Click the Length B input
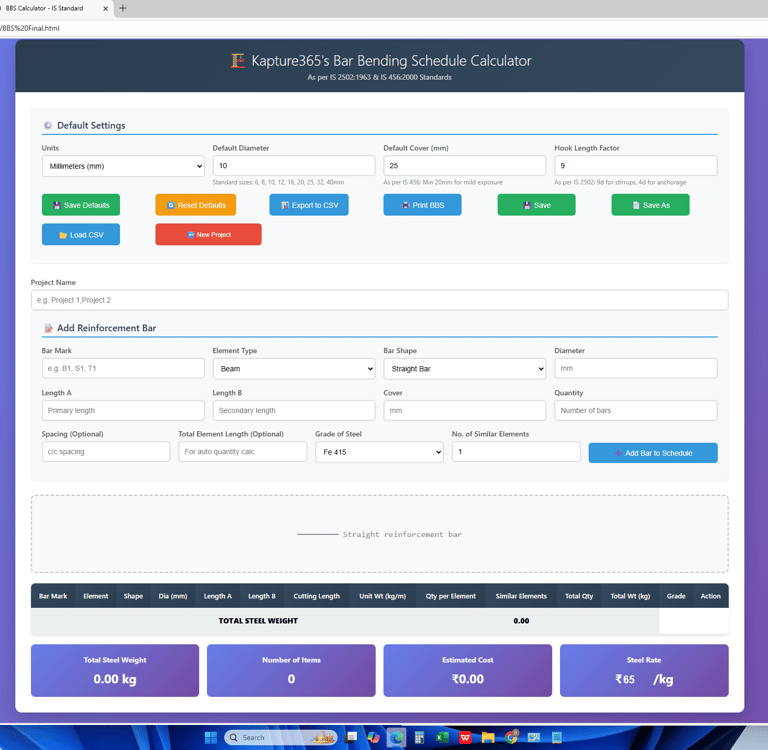Screen dimensions: 768x750 point(294,411)
